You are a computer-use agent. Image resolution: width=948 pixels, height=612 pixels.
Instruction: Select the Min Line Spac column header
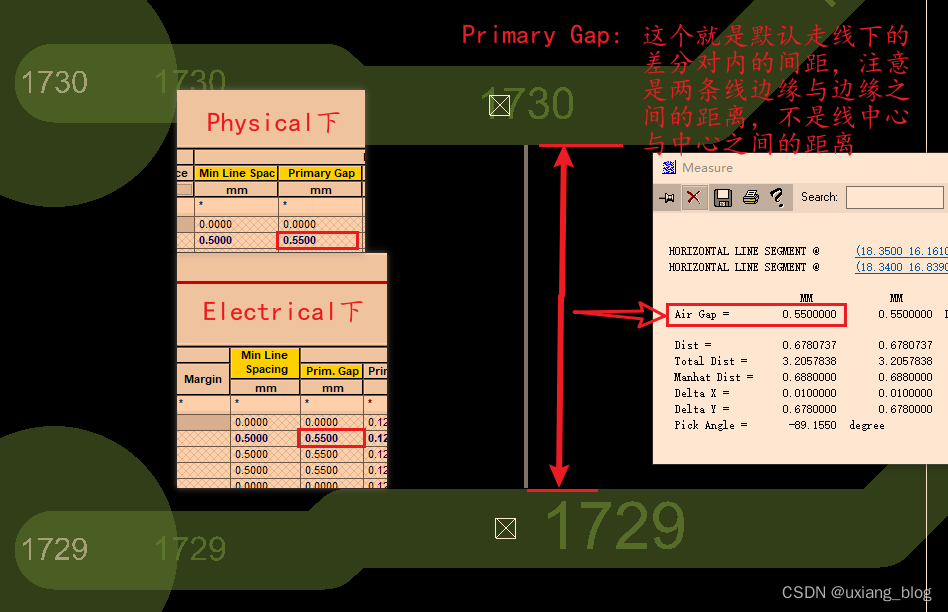(236, 173)
